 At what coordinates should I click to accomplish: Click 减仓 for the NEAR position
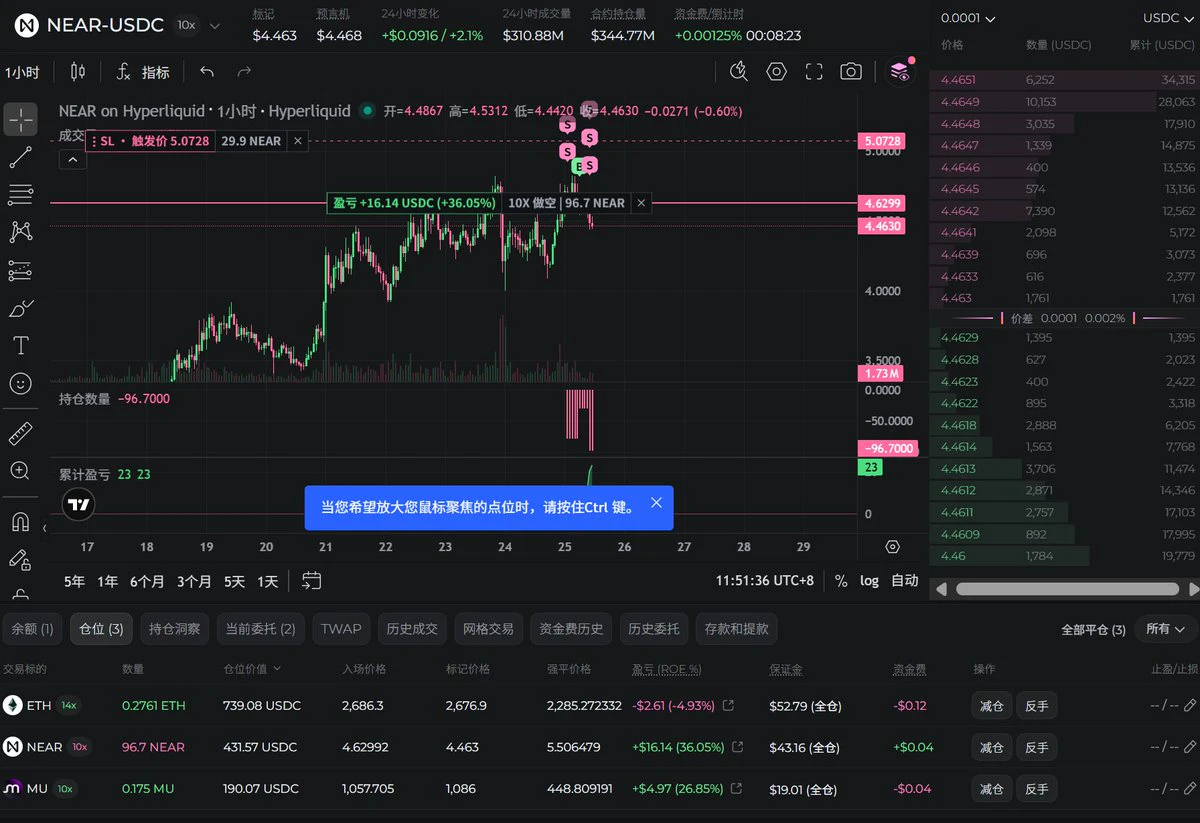click(x=991, y=747)
